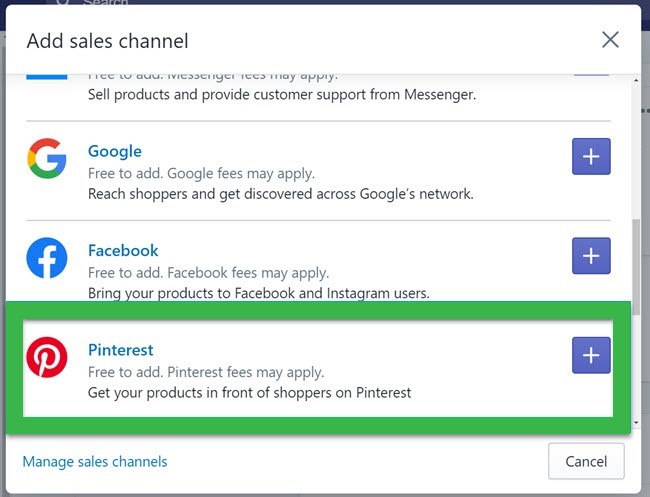Screen dimensions: 650x497
Task: Close the Add sales channel dialog
Action: [x=610, y=40]
